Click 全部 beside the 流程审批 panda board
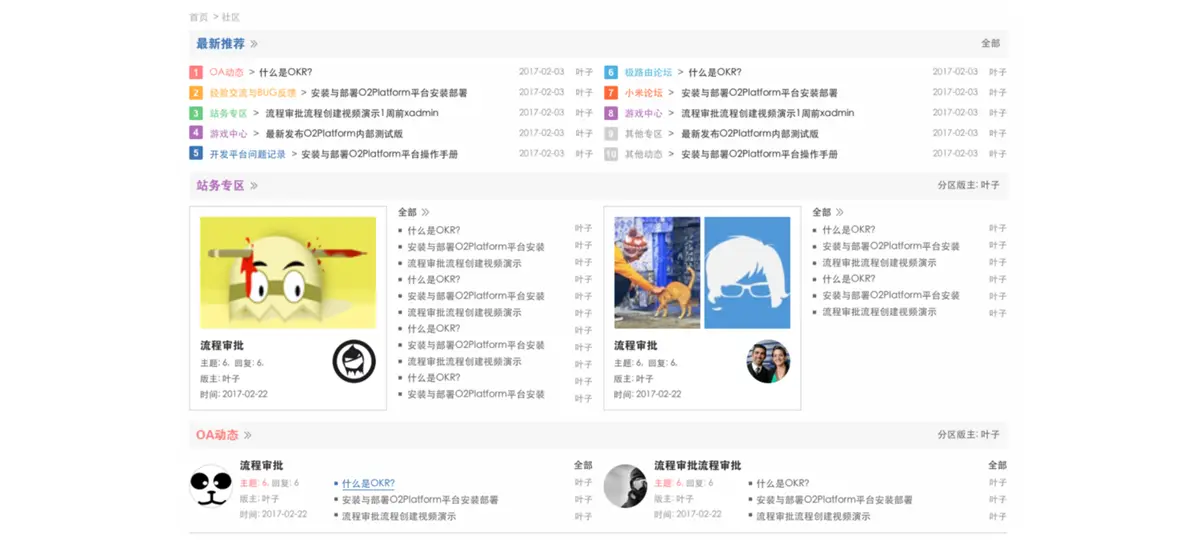 point(583,466)
